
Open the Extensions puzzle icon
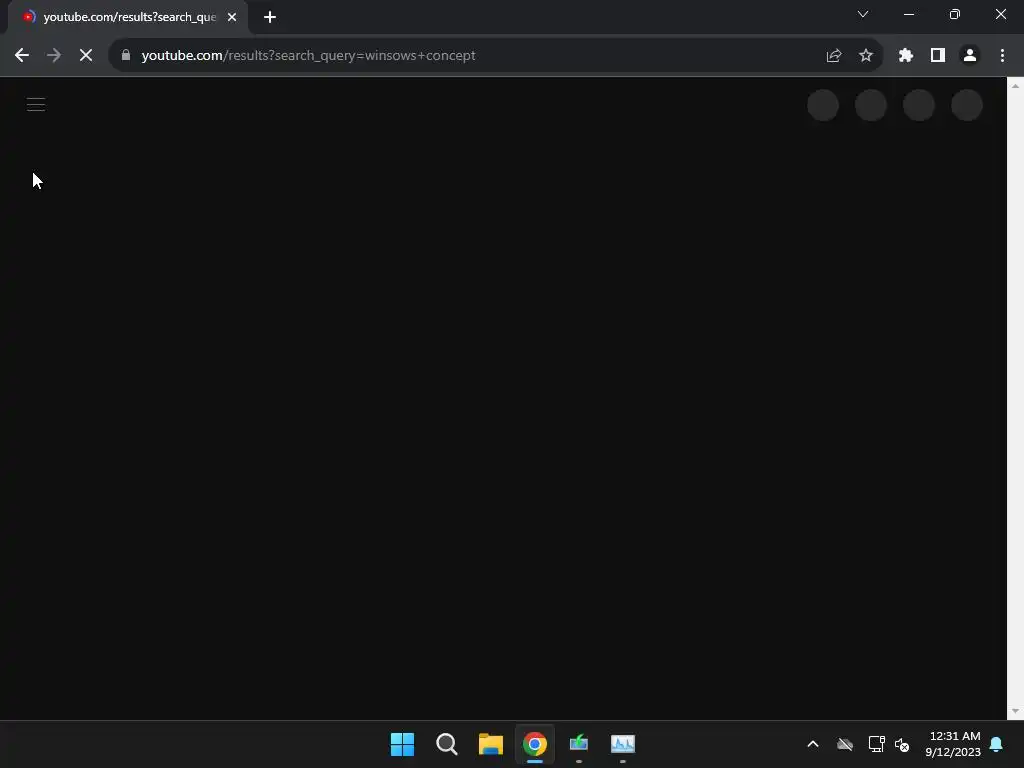906,56
